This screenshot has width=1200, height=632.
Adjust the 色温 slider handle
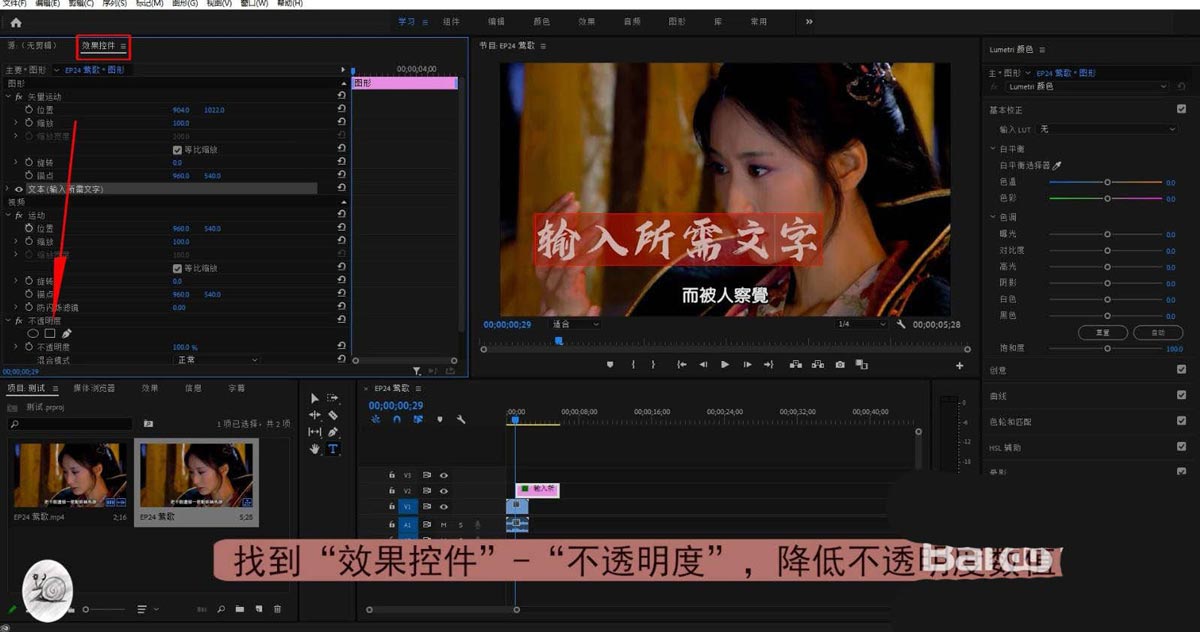[1107, 182]
